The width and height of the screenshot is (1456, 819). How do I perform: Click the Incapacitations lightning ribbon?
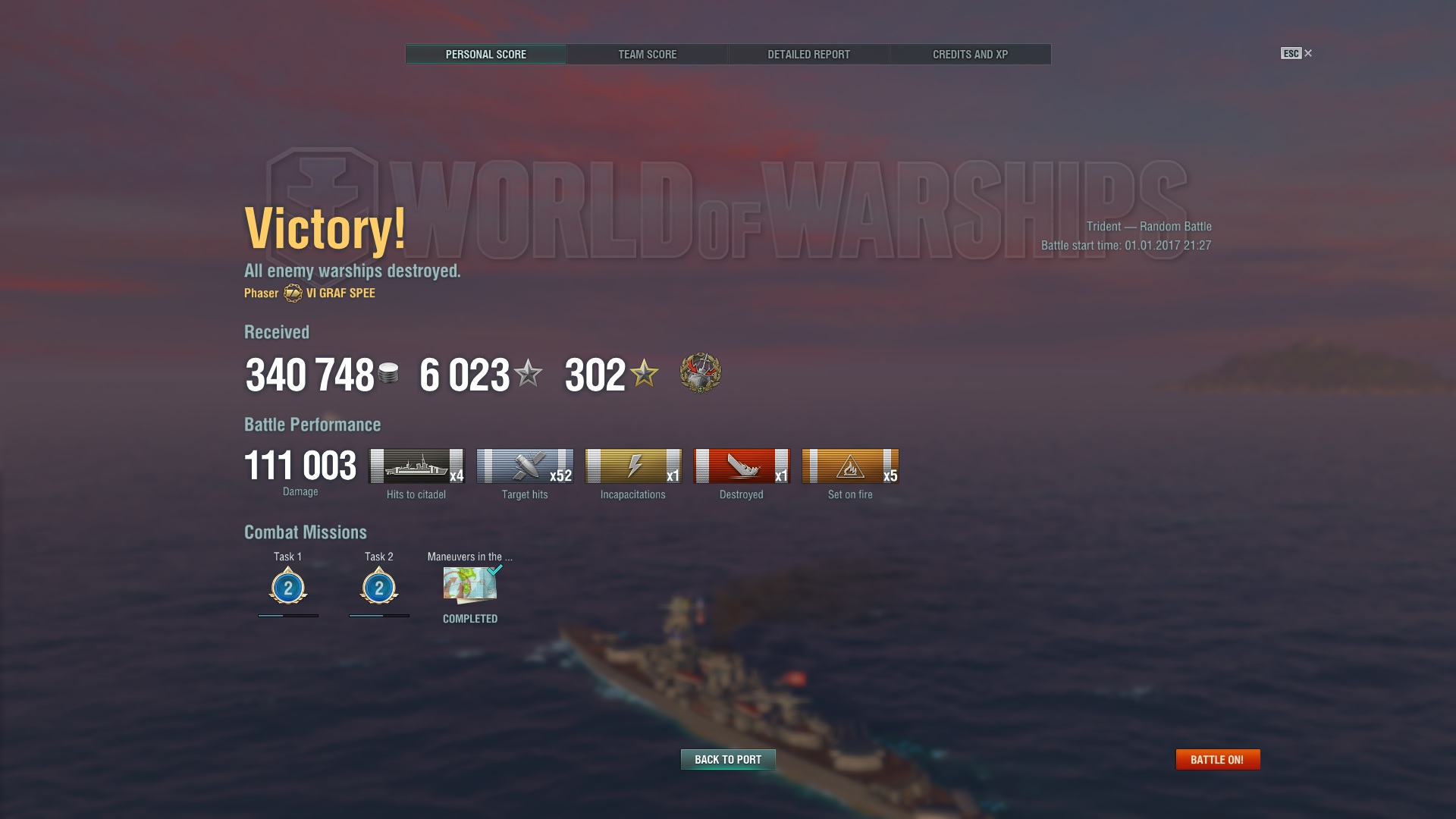(633, 466)
